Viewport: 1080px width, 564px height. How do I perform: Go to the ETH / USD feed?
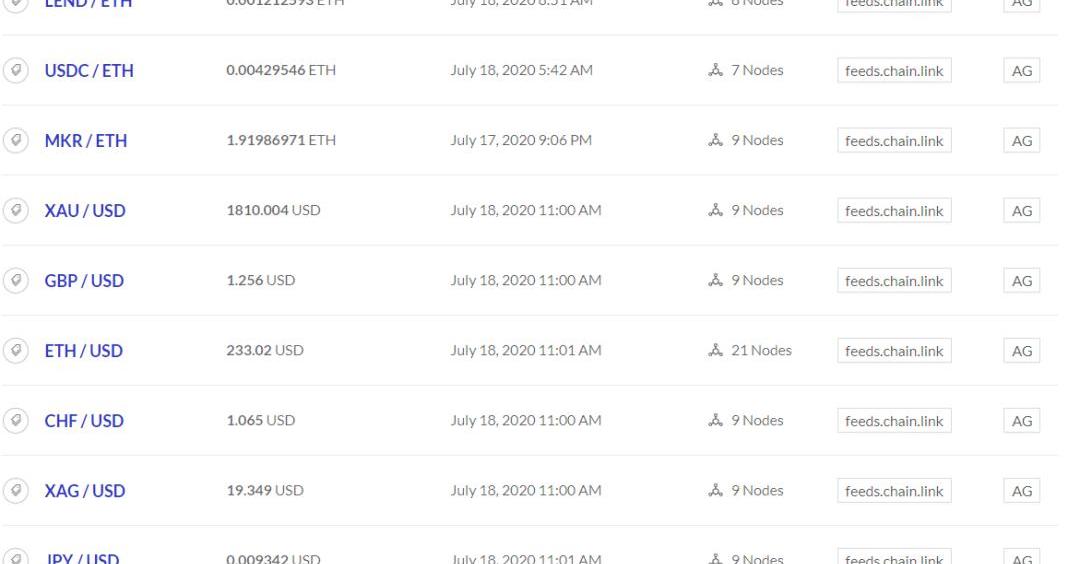pyautogui.click(x=84, y=350)
